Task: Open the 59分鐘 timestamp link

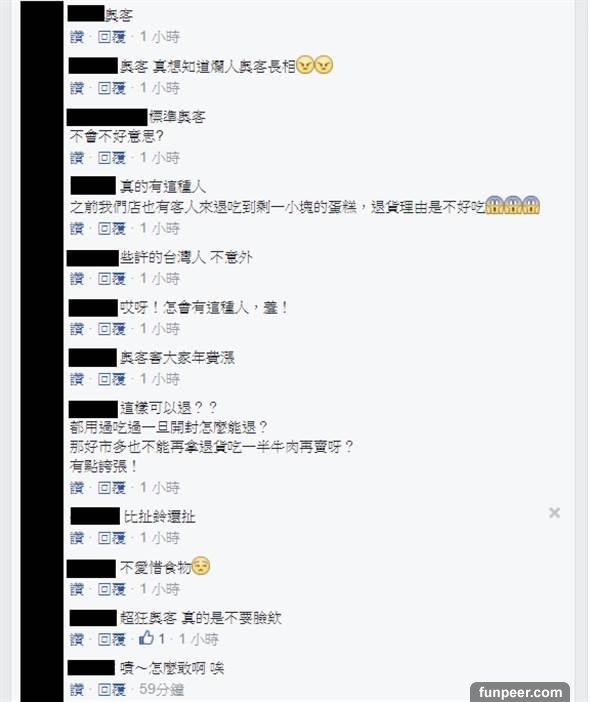Action: 161,689
